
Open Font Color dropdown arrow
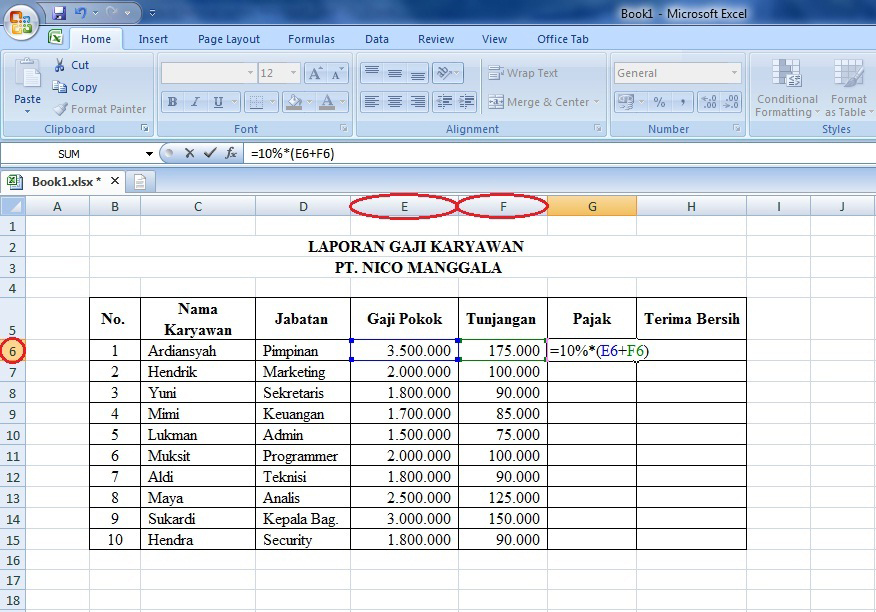(x=342, y=102)
